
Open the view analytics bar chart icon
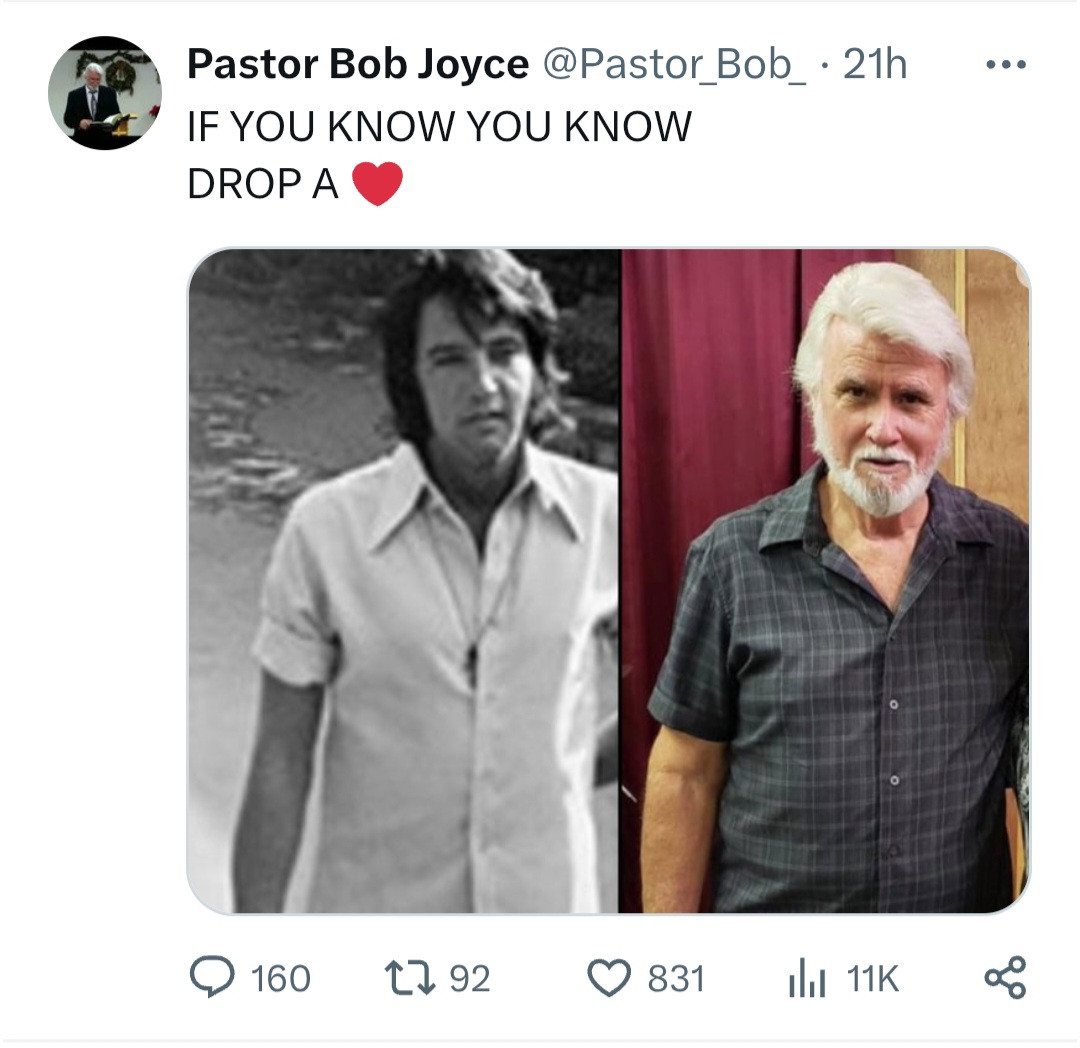(x=806, y=979)
